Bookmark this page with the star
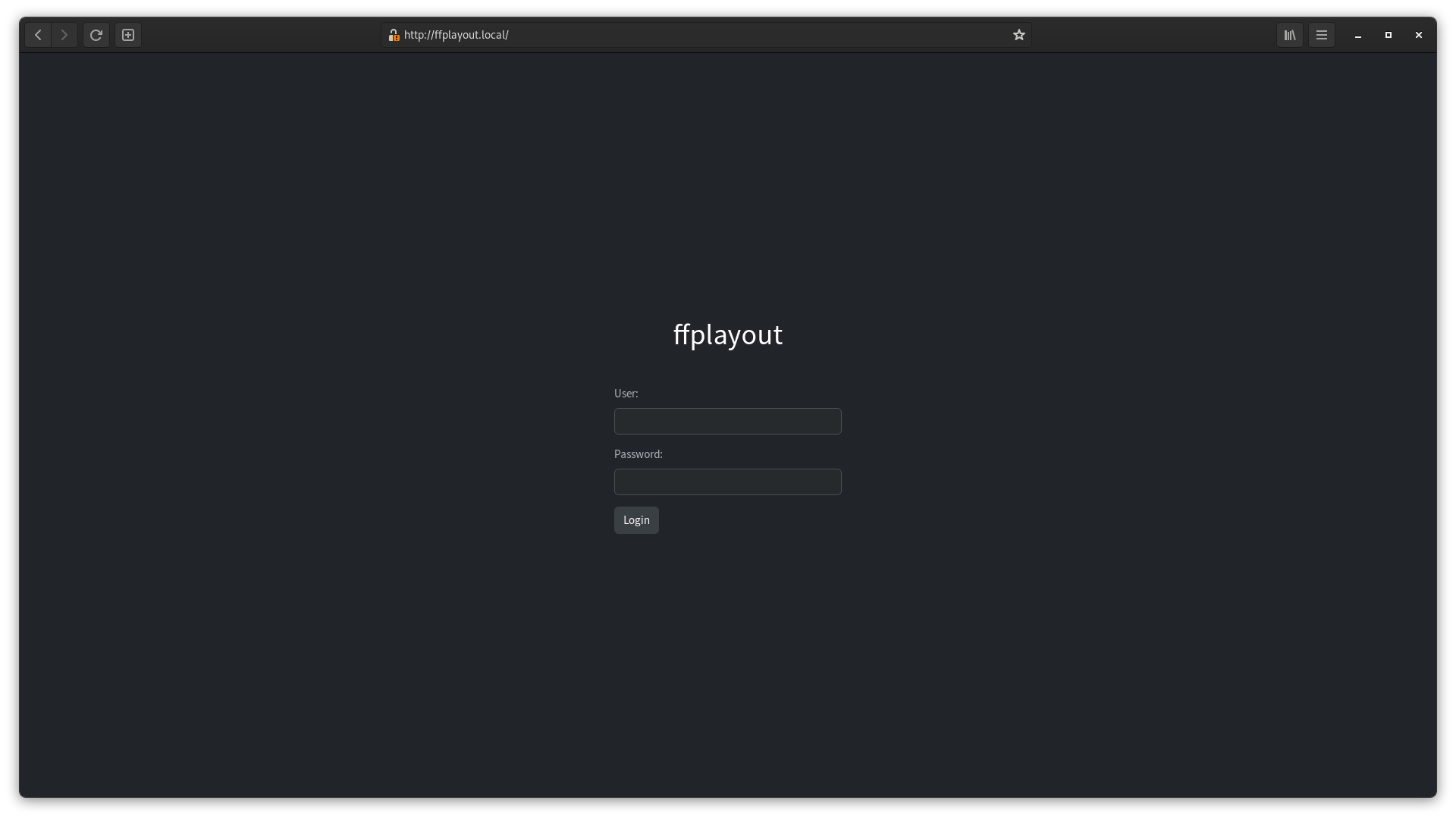Viewport: 1456px width, 819px height. click(1019, 35)
